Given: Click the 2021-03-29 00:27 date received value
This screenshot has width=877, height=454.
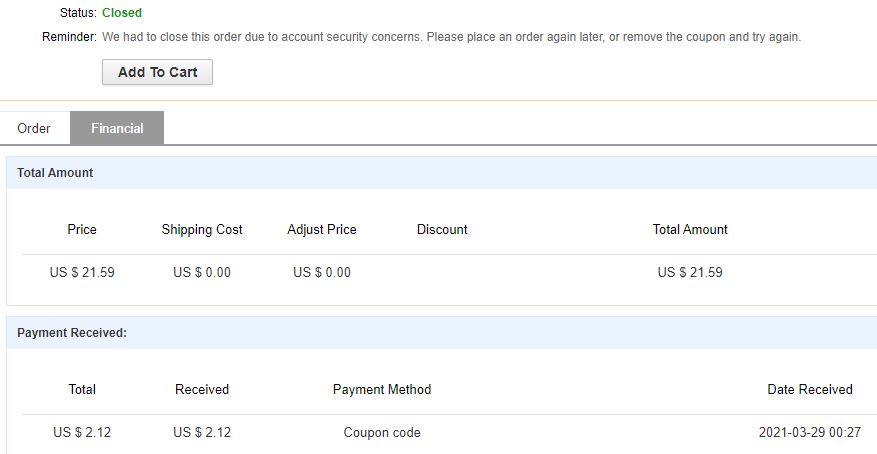Looking at the screenshot, I should pyautogui.click(x=810, y=433).
